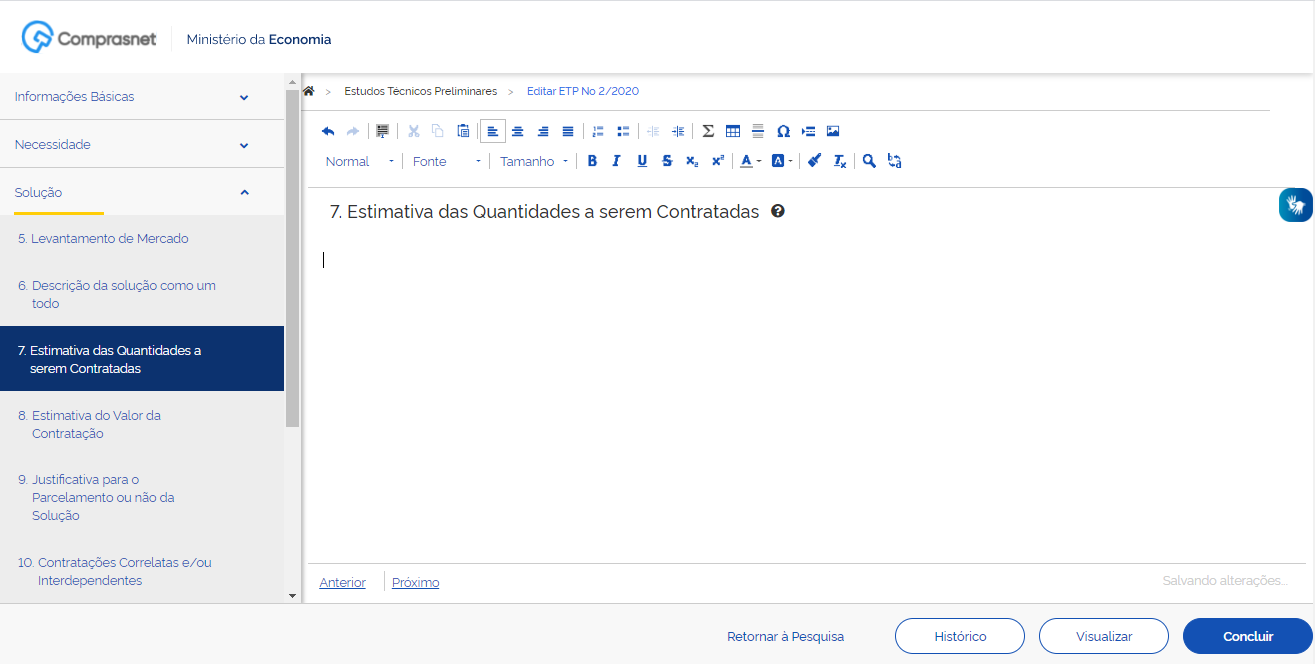
Task: Toggle the numbered list formatting
Action: pyautogui.click(x=597, y=130)
